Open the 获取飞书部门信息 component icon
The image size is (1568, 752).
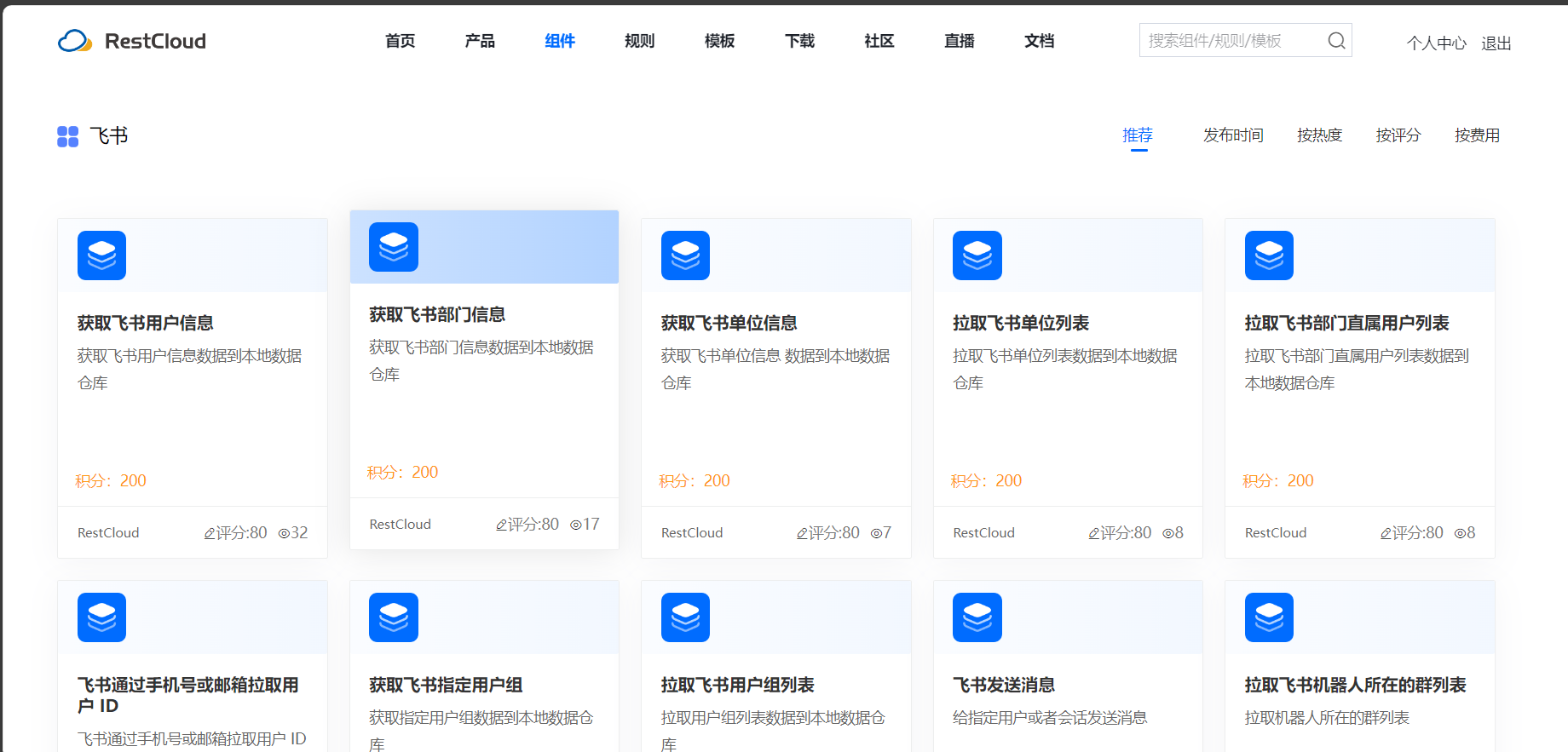[x=394, y=247]
